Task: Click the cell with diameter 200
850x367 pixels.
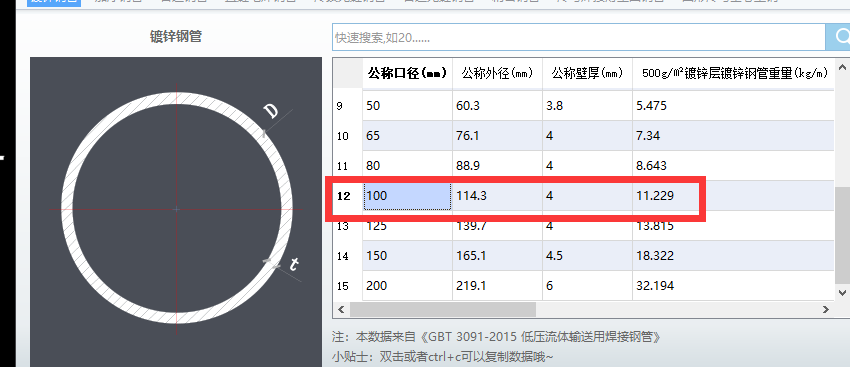Action: click(407, 286)
